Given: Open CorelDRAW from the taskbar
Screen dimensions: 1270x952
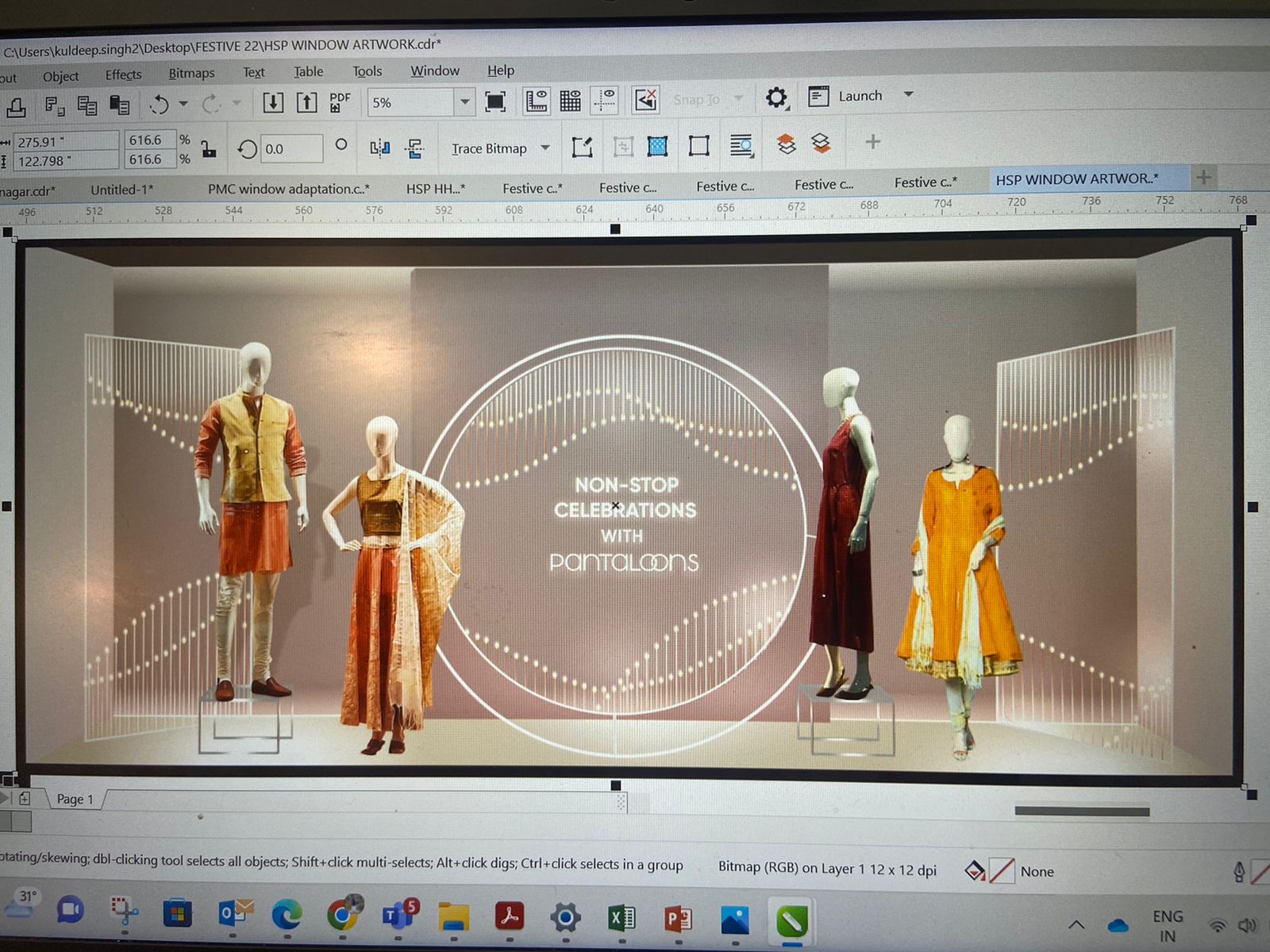Looking at the screenshot, I should [791, 920].
